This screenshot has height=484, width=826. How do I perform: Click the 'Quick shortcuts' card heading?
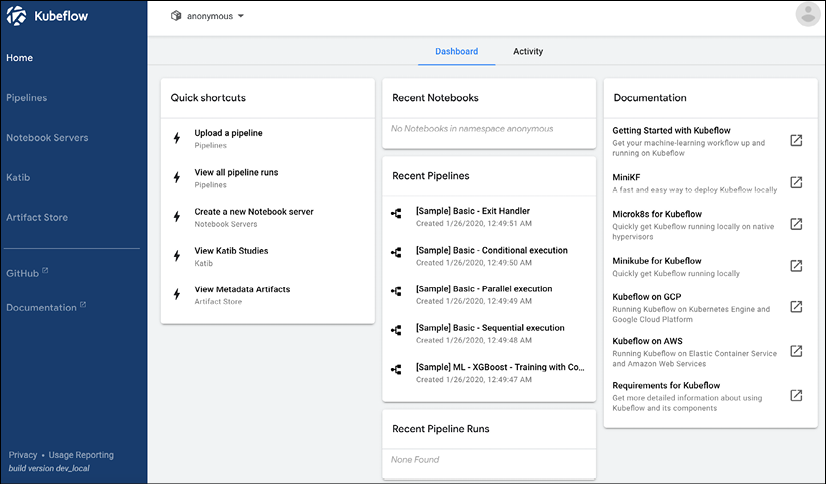click(x=208, y=97)
